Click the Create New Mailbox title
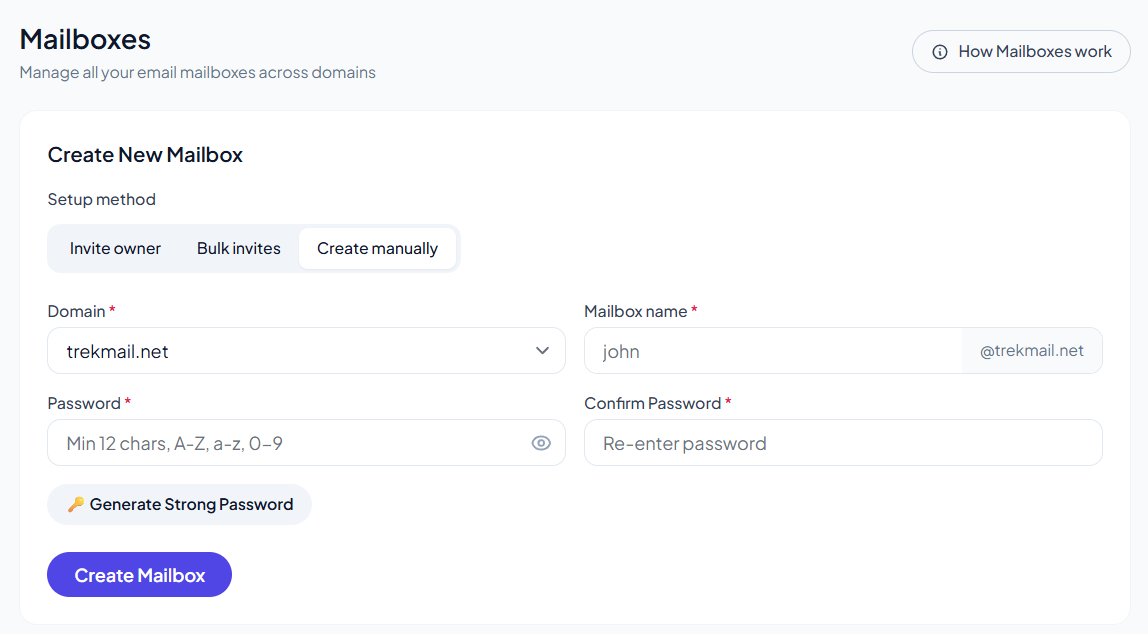1148x634 pixels. 145,155
